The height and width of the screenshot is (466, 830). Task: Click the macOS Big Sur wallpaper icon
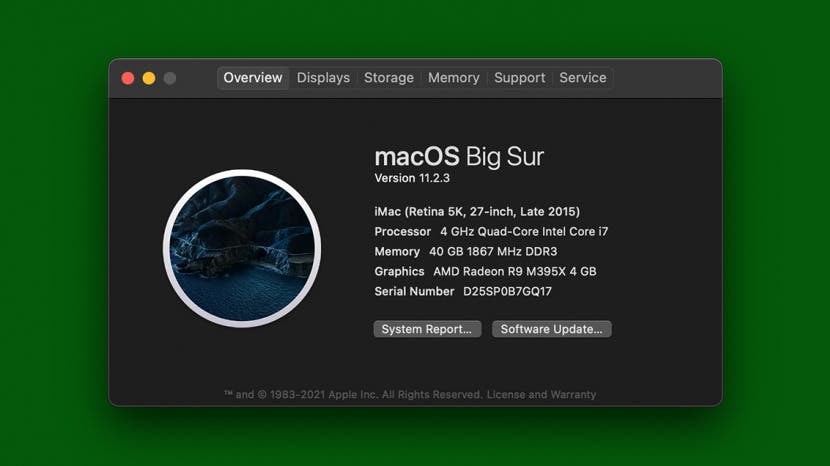[242, 248]
